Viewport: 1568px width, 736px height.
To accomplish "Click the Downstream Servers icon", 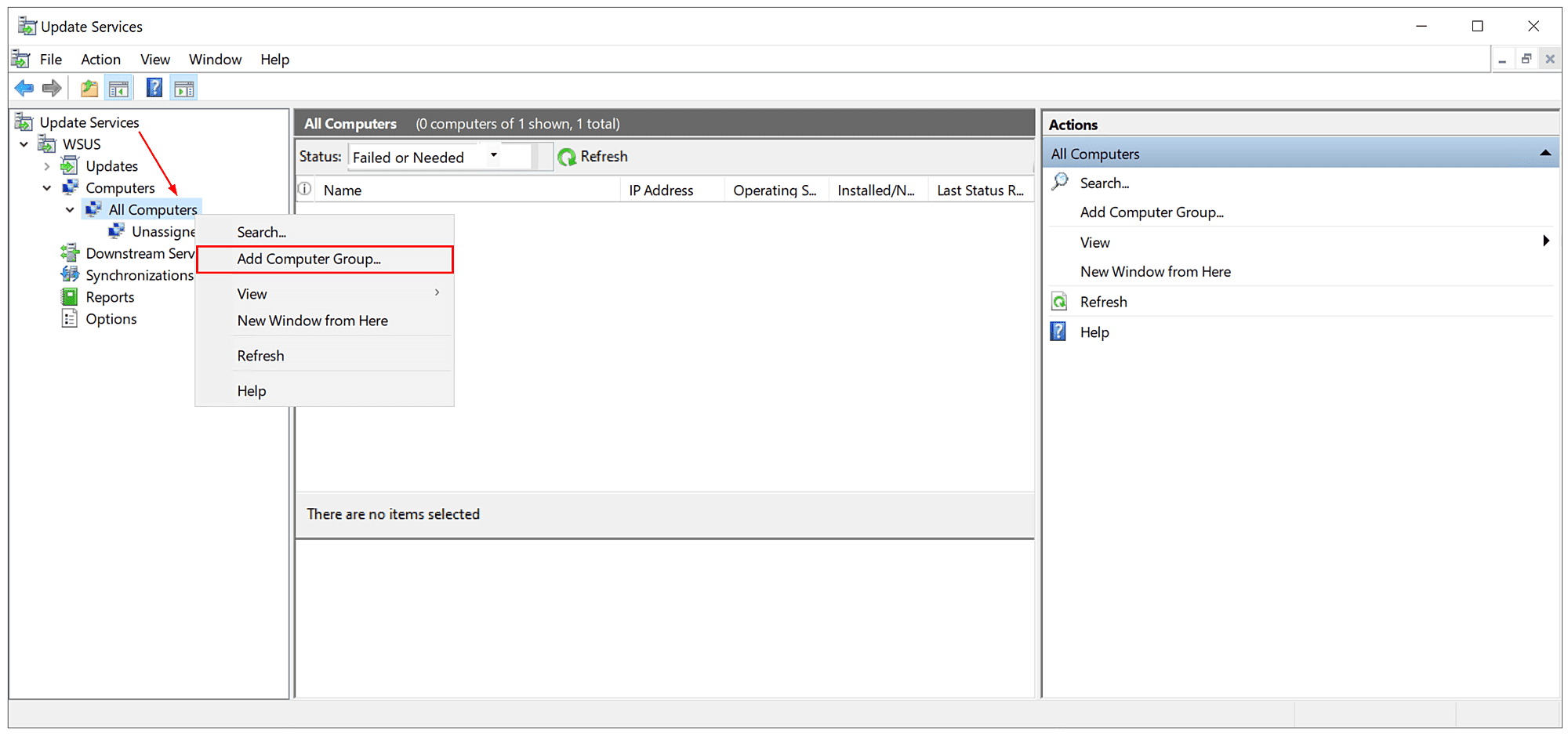I will pos(70,252).
